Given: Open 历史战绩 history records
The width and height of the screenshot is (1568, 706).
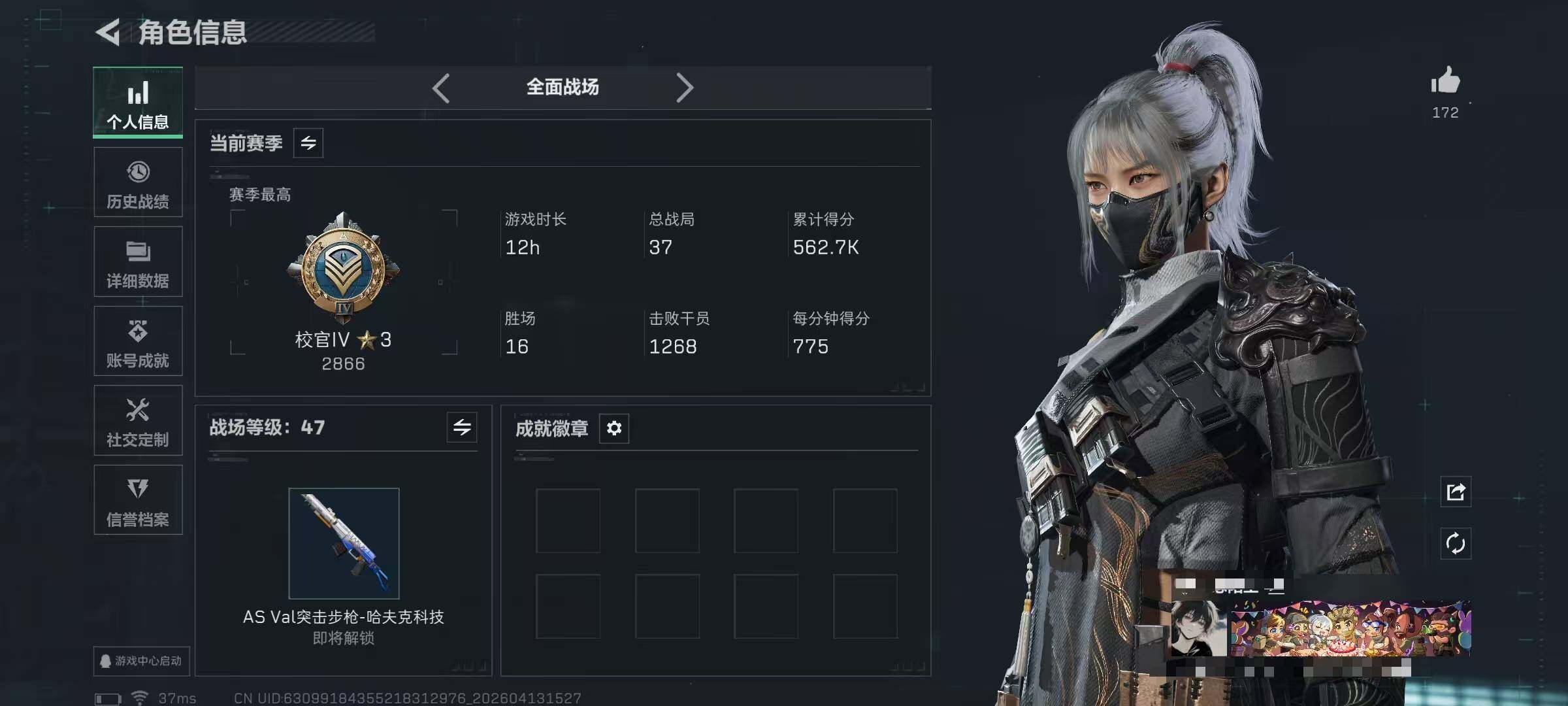Looking at the screenshot, I should coord(138,182).
